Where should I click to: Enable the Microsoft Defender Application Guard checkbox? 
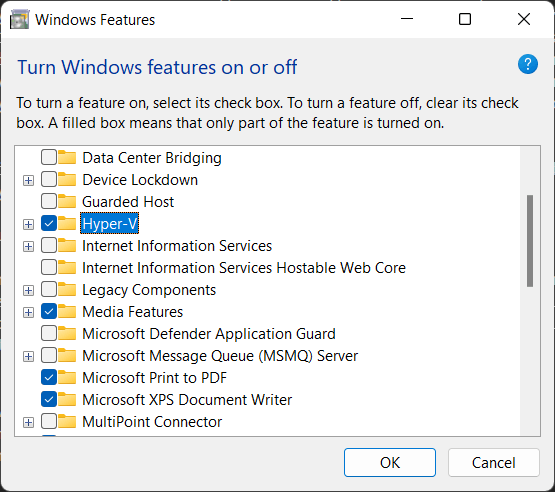(49, 333)
